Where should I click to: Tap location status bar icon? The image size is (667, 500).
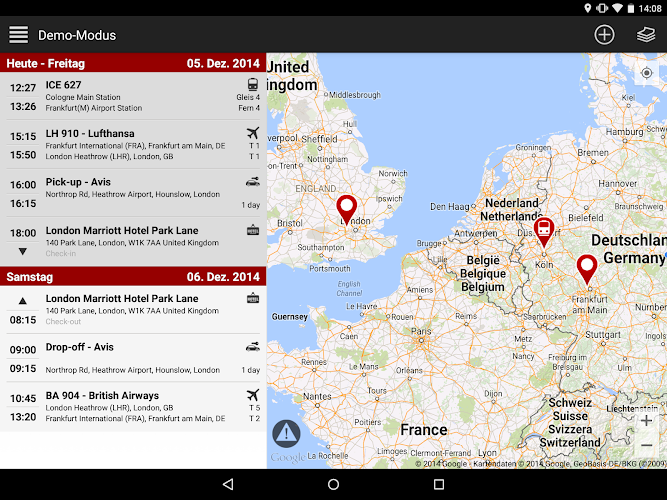(587, 8)
